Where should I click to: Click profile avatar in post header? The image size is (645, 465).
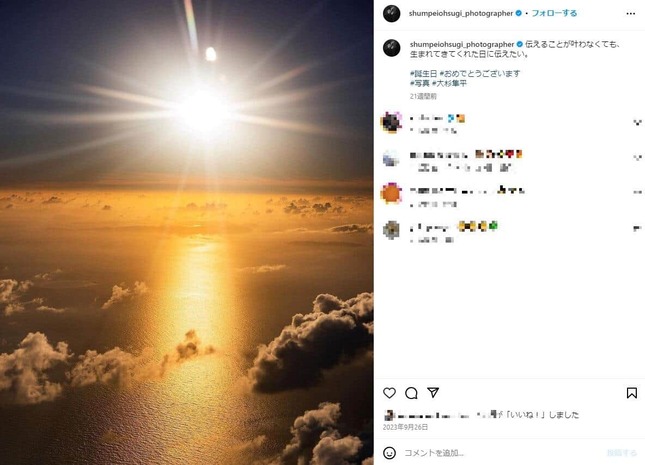(x=392, y=14)
